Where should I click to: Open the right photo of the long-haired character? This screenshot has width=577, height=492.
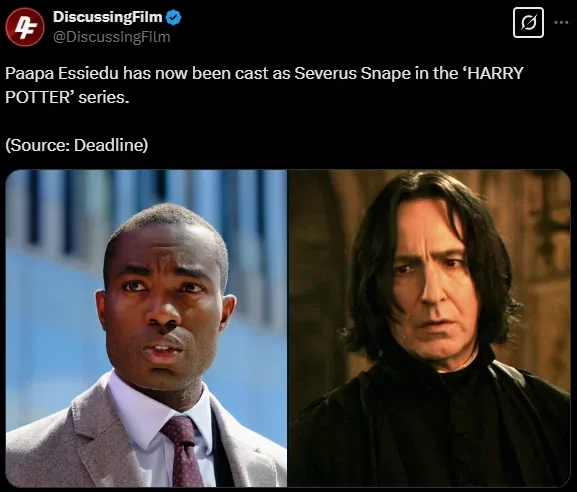429,328
